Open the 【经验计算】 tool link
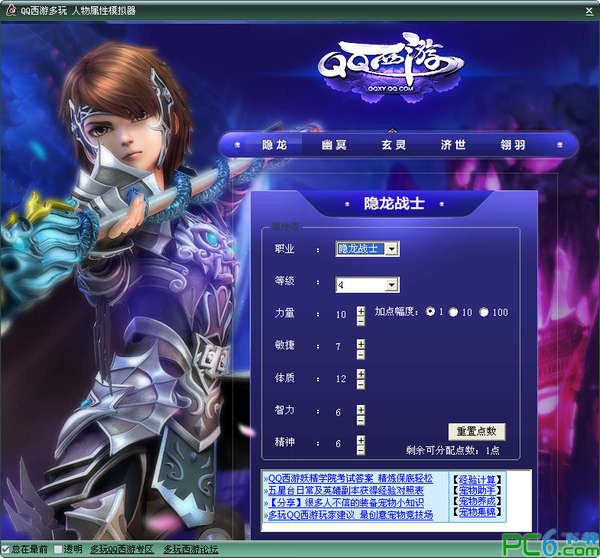Viewport: 600px width, 558px height. (477, 480)
